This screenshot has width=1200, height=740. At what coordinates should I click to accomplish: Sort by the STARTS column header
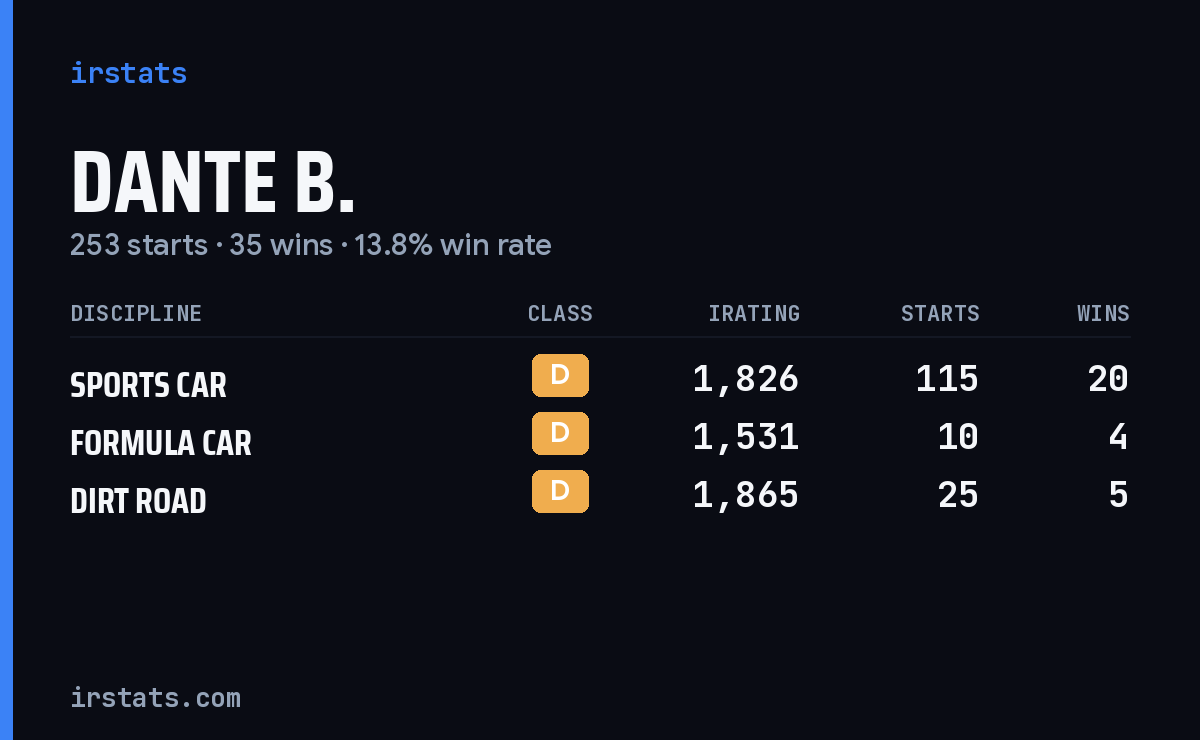[940, 313]
